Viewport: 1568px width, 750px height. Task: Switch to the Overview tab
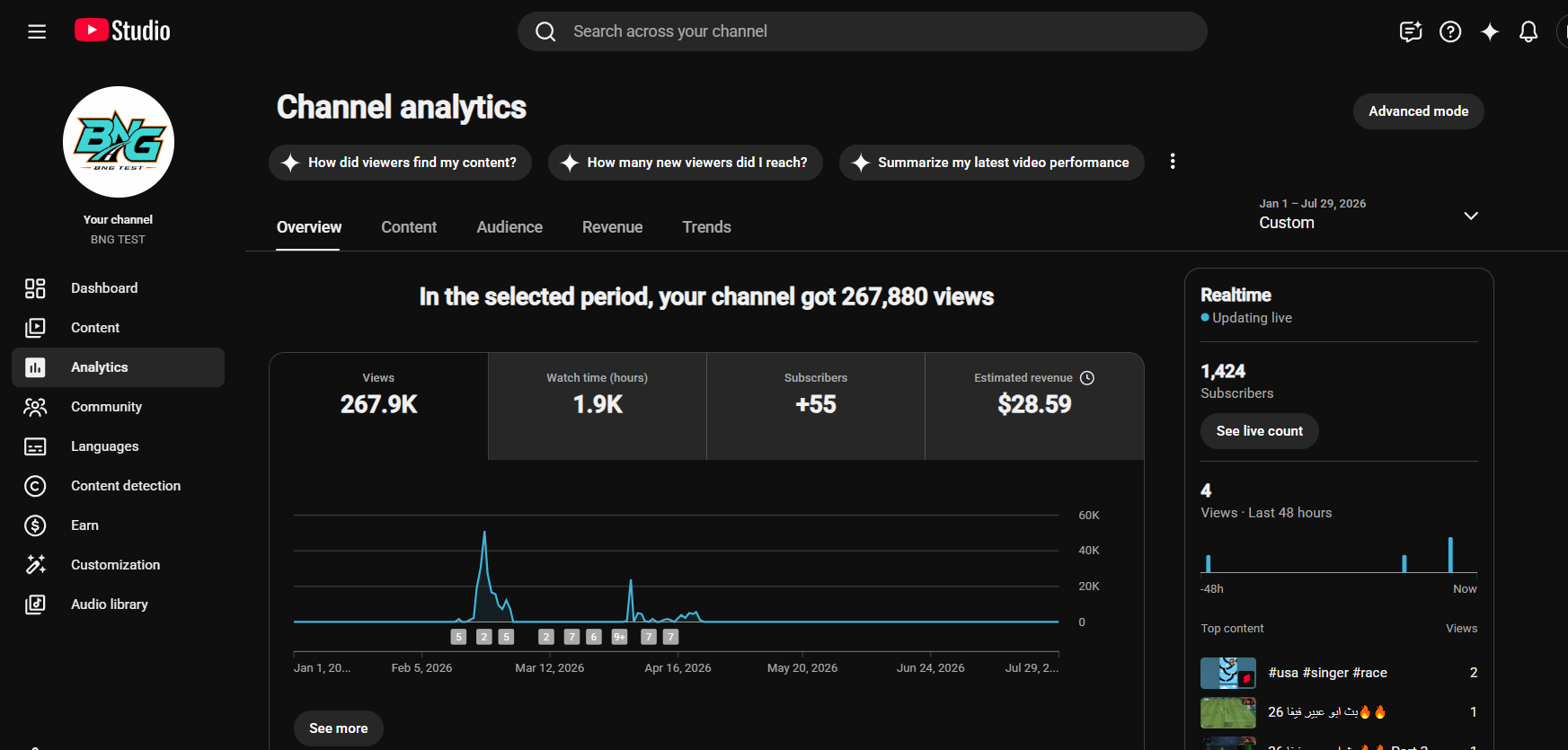pyautogui.click(x=309, y=227)
